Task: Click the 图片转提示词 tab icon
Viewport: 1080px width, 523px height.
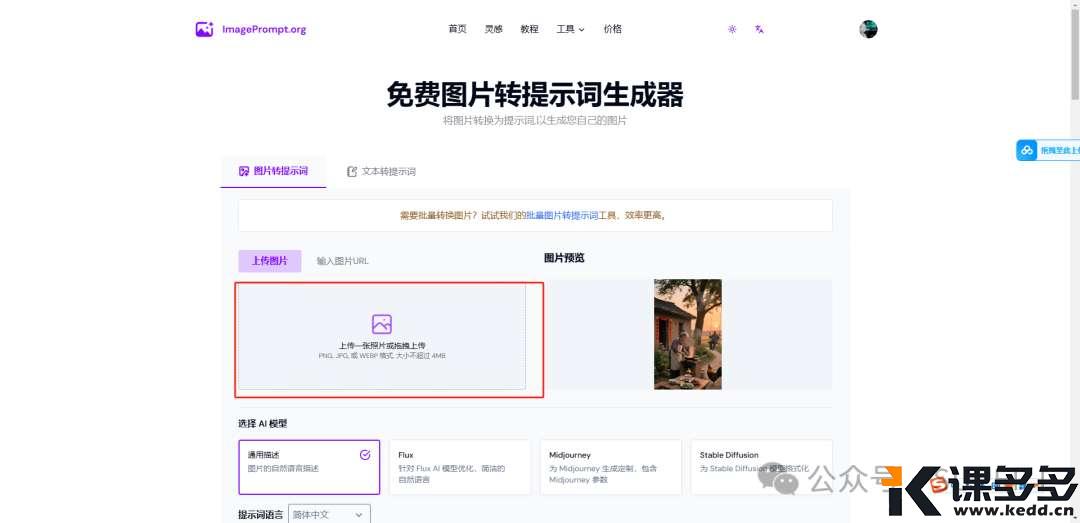Action: click(244, 171)
